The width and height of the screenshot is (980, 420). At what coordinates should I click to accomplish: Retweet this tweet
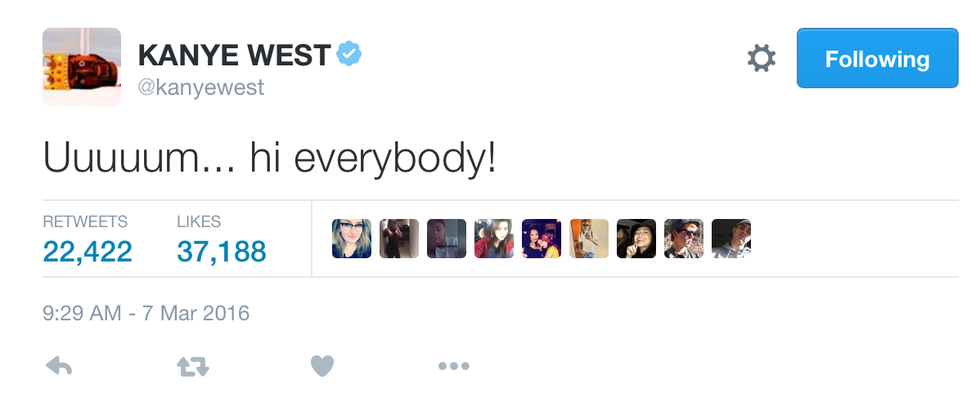coord(192,367)
